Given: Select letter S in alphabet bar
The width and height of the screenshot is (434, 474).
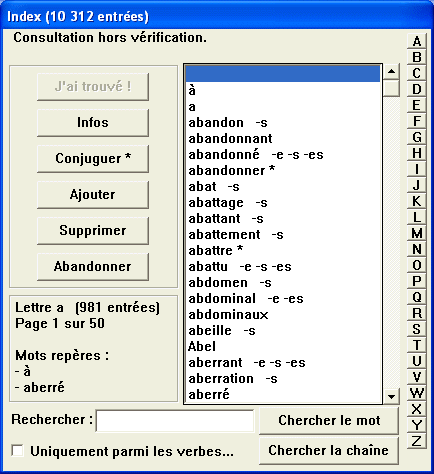Looking at the screenshot, I should point(416,329).
